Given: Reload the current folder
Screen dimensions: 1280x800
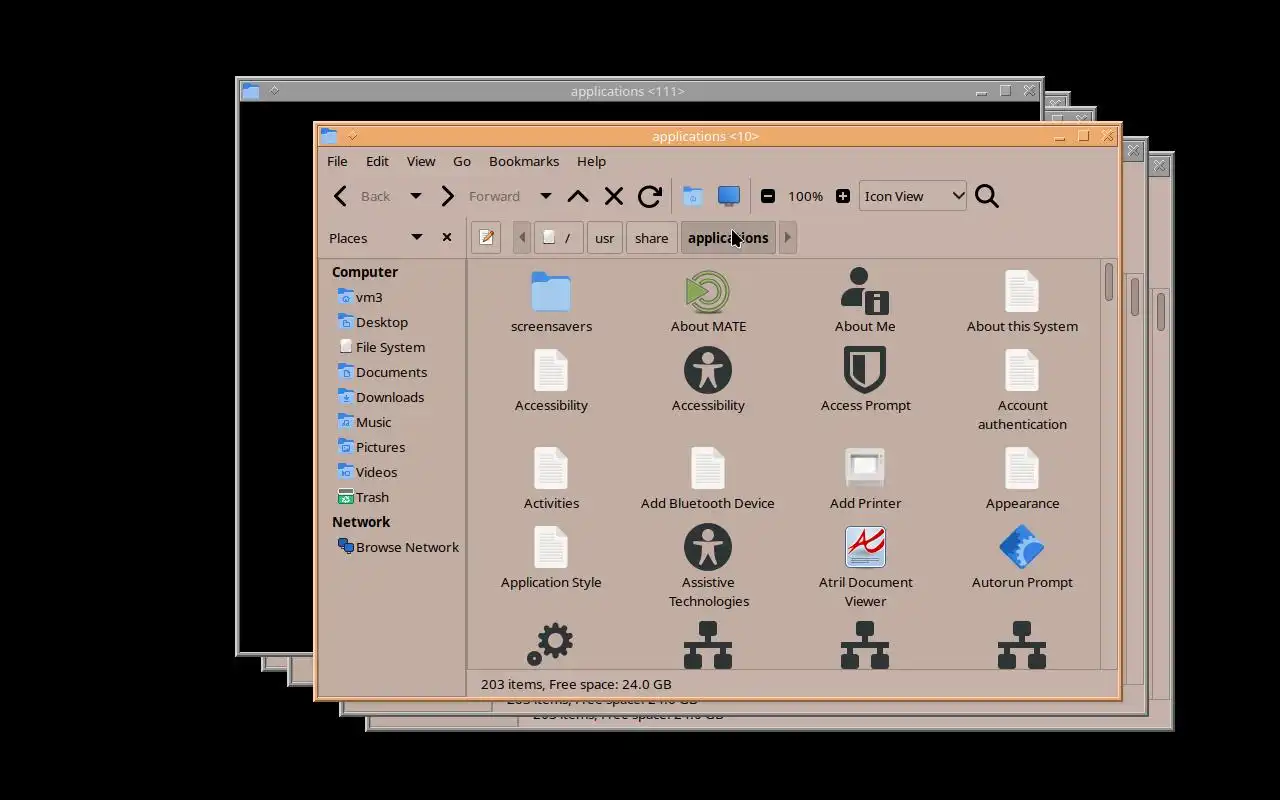Looking at the screenshot, I should click(650, 196).
